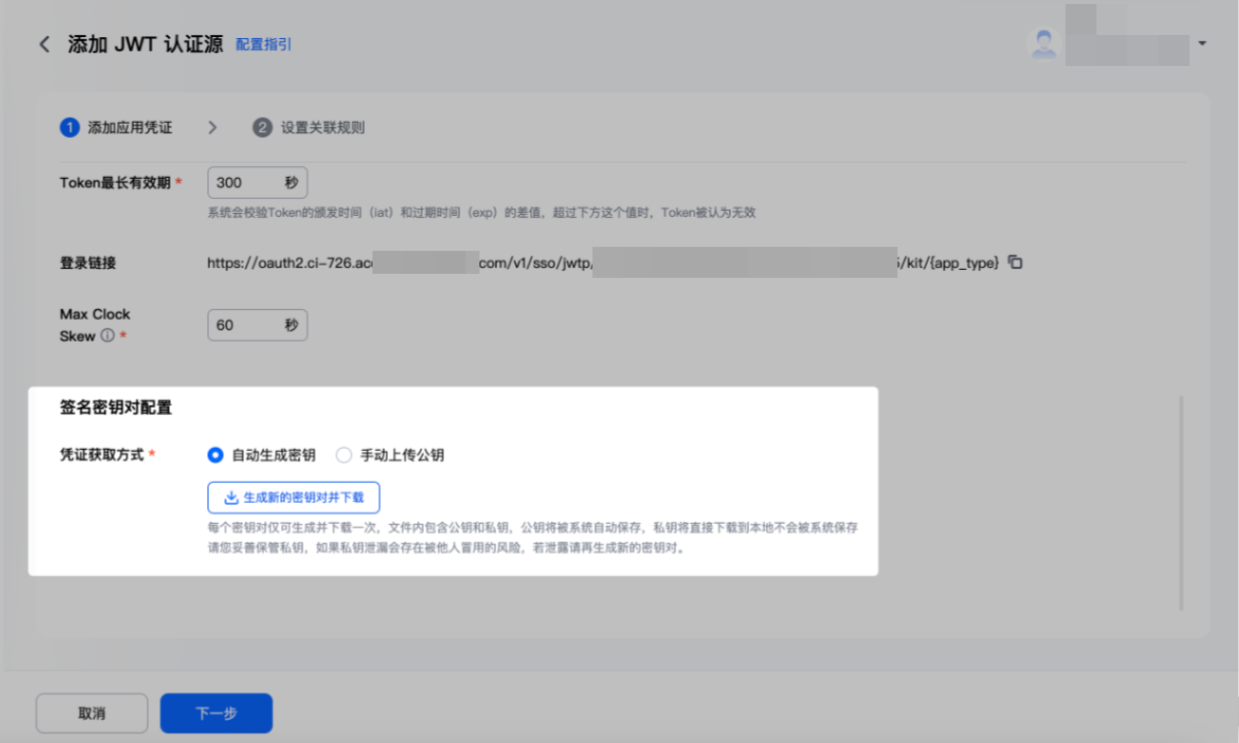Screen dimensions: 1239x743
Task: Click 生成新的密钥对并下载 button
Action: [x=294, y=497]
